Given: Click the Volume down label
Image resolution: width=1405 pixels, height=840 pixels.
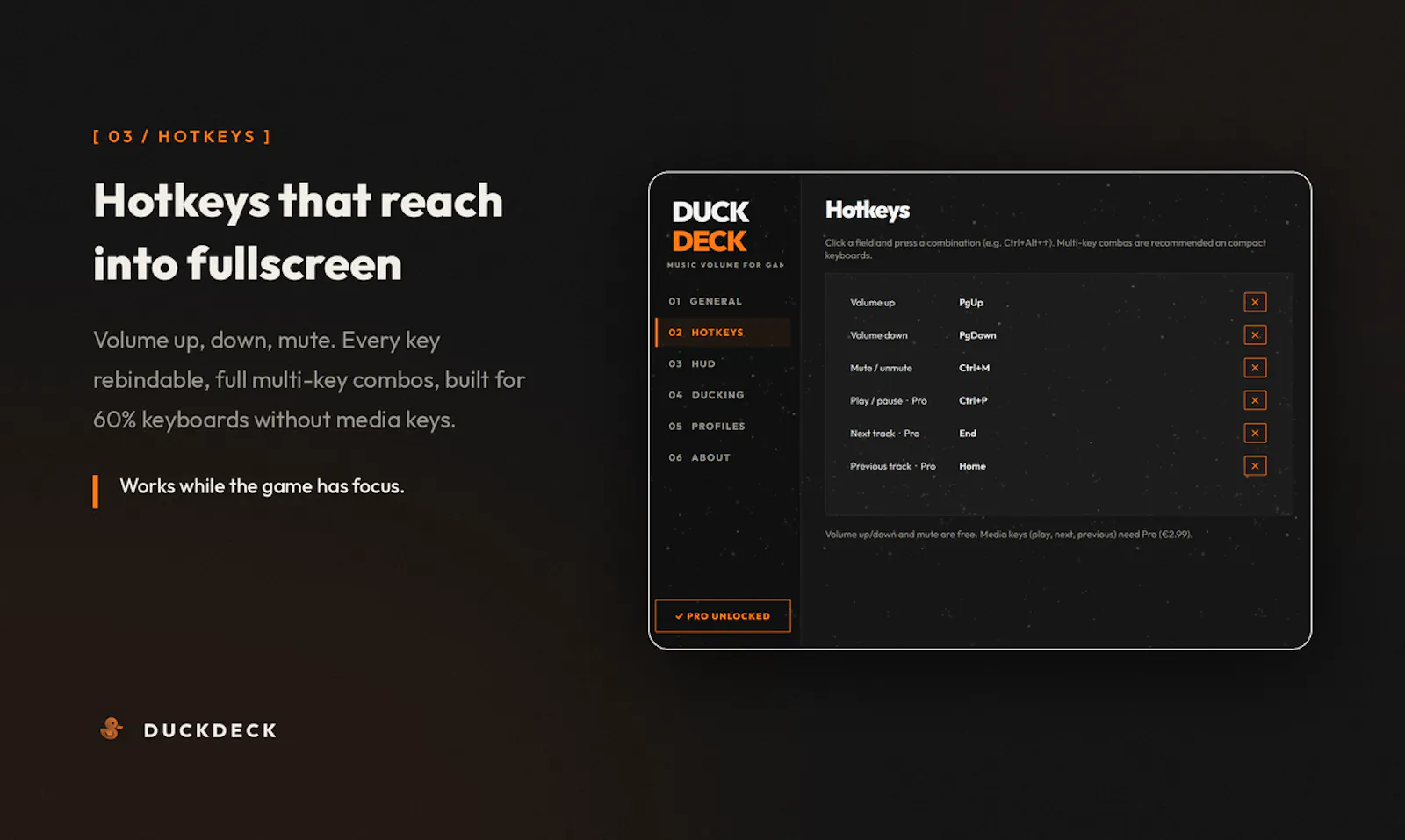Looking at the screenshot, I should click(x=879, y=335).
